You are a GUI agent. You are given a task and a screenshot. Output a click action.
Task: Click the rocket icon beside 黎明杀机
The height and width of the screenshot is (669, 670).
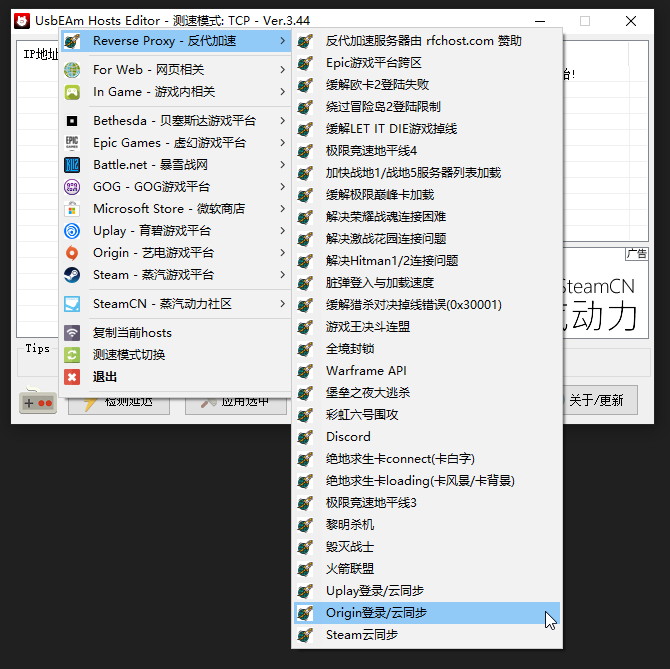[305, 525]
